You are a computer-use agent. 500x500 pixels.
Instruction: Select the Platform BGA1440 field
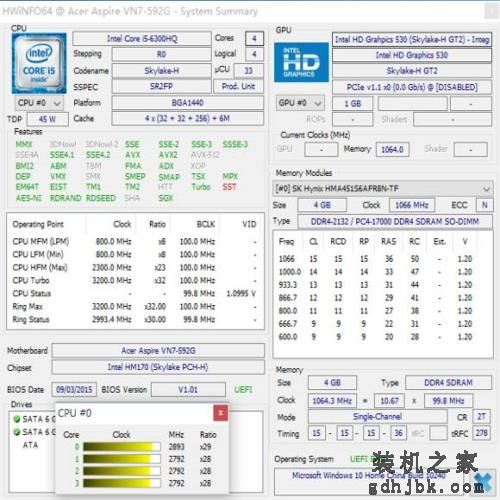point(188,103)
